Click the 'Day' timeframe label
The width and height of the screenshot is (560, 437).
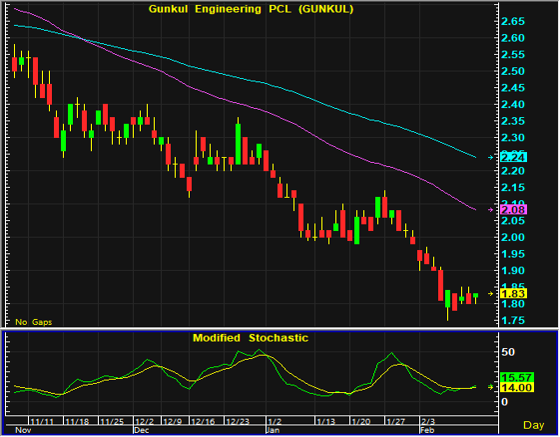tap(534, 425)
